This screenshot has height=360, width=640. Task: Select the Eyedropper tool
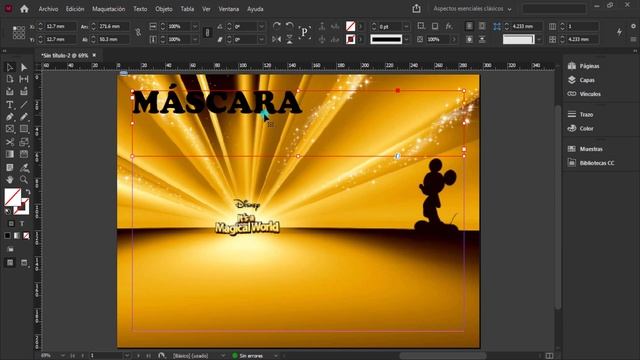(24, 167)
